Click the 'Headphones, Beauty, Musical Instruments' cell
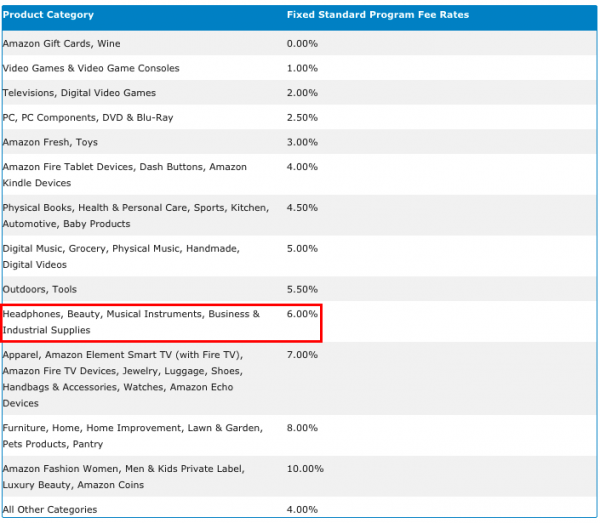Image resolution: width=600 pixels, height=523 pixels. coord(131,322)
